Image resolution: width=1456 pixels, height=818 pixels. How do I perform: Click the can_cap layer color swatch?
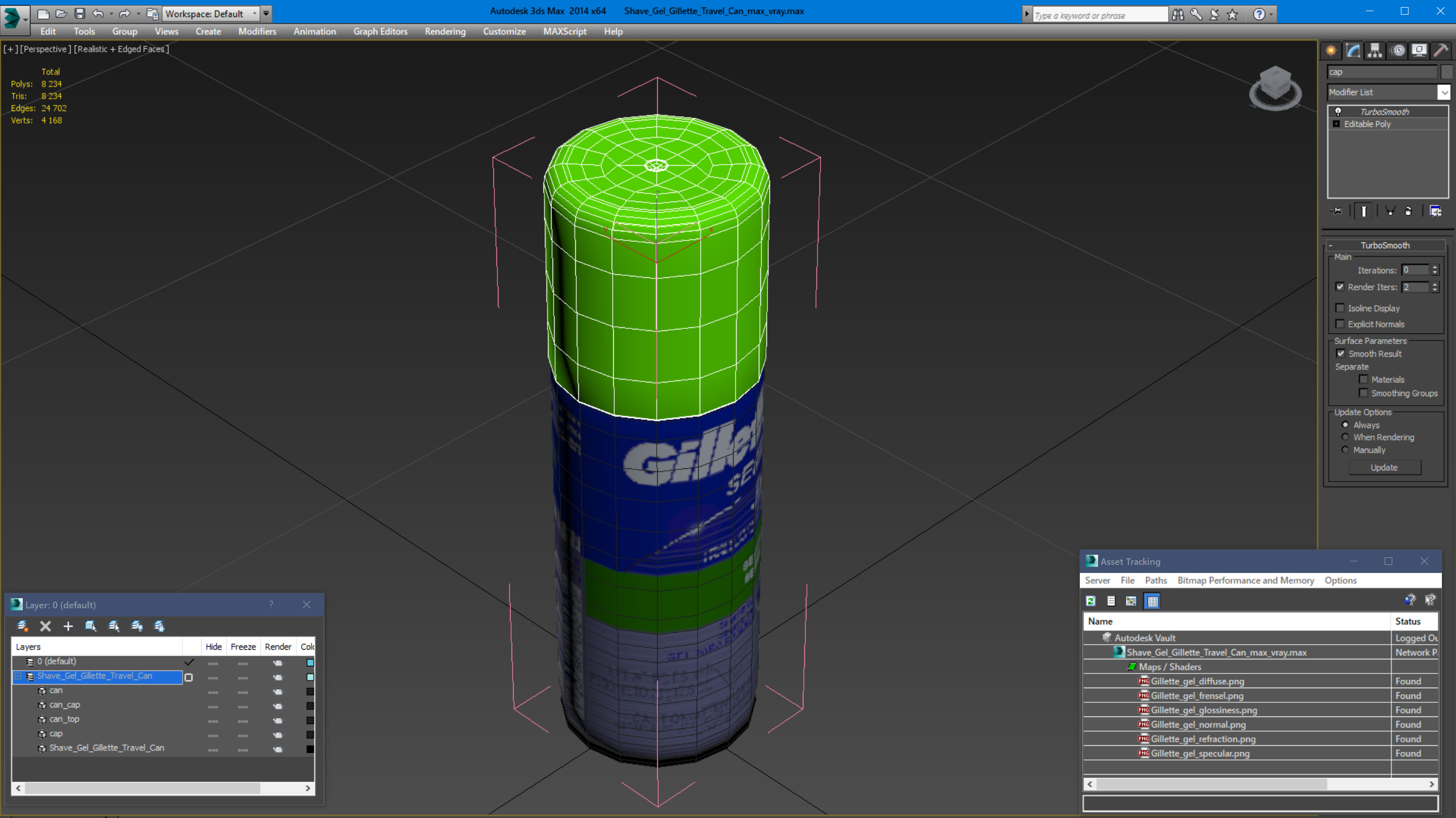(x=310, y=705)
